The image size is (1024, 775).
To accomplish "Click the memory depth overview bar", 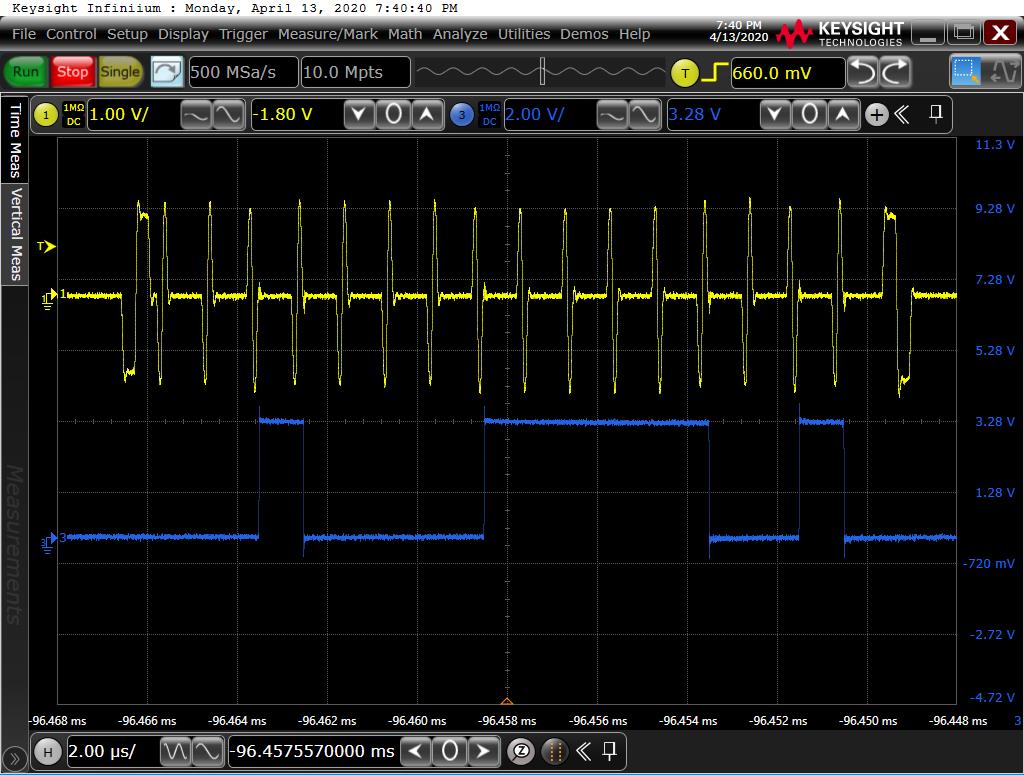I will pyautogui.click(x=540, y=72).
